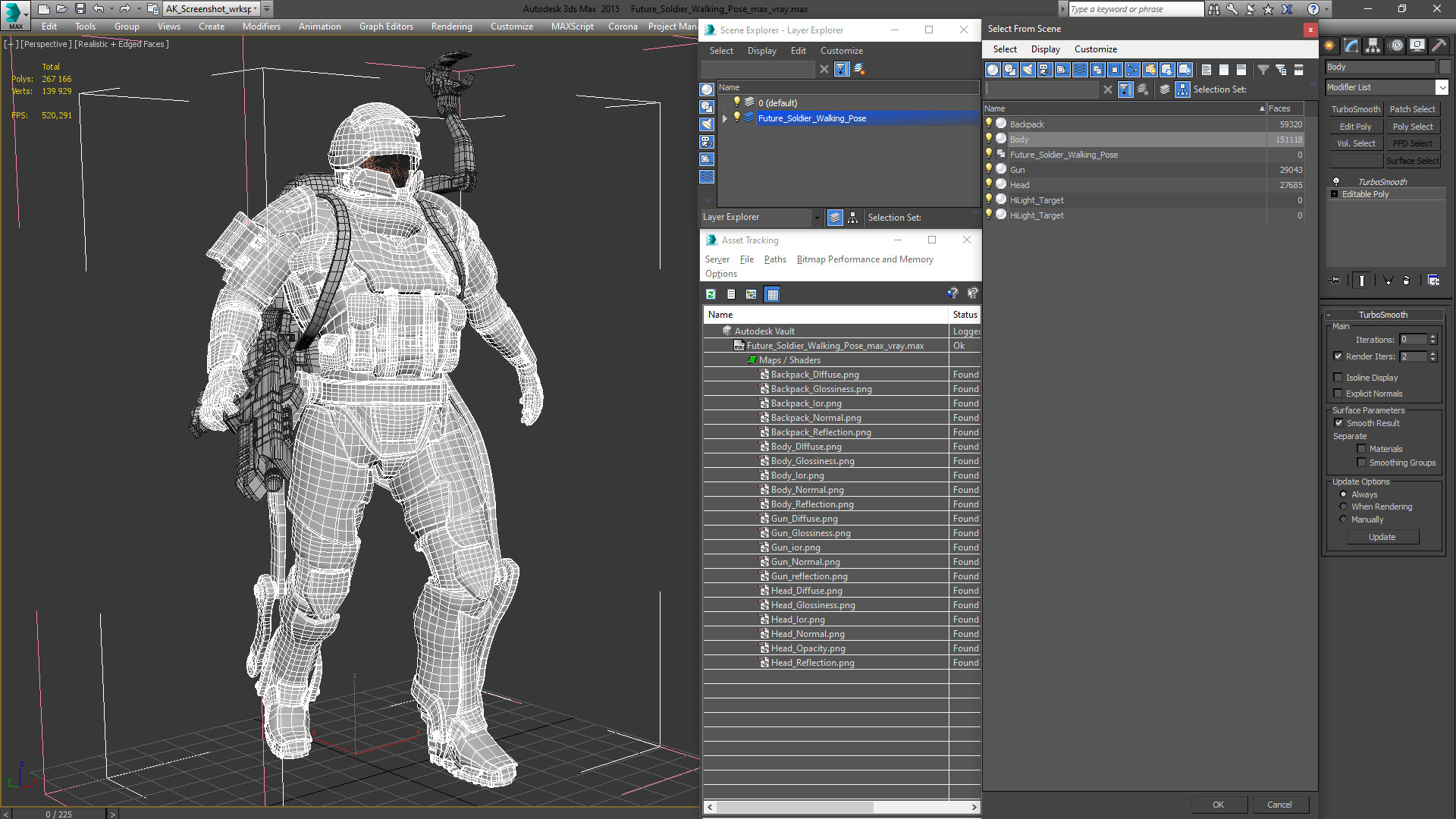Open Layer Explorer dropdown in Scene Explorer
Image resolution: width=1456 pixels, height=819 pixels.
click(x=817, y=218)
